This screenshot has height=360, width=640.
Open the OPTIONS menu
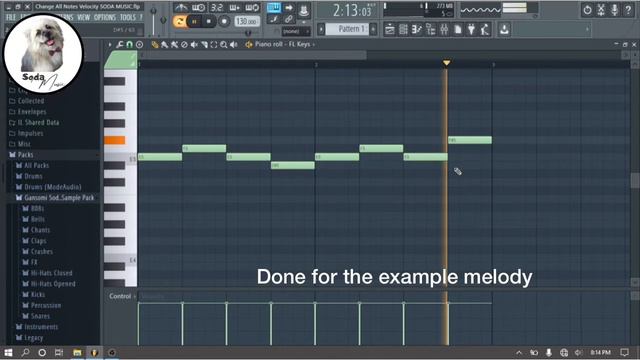point(105,17)
